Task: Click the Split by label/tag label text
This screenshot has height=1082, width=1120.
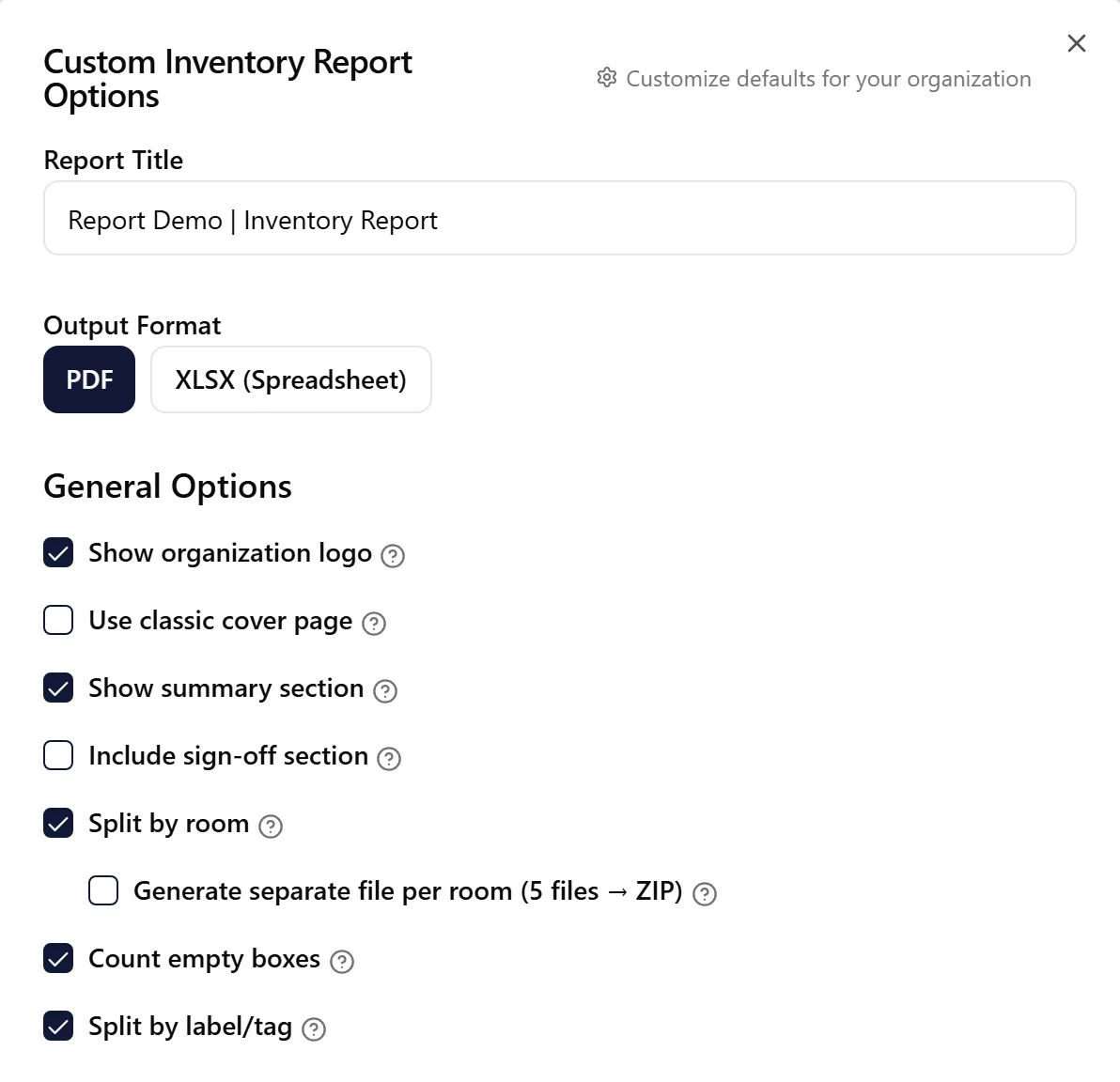Action: (x=191, y=1027)
